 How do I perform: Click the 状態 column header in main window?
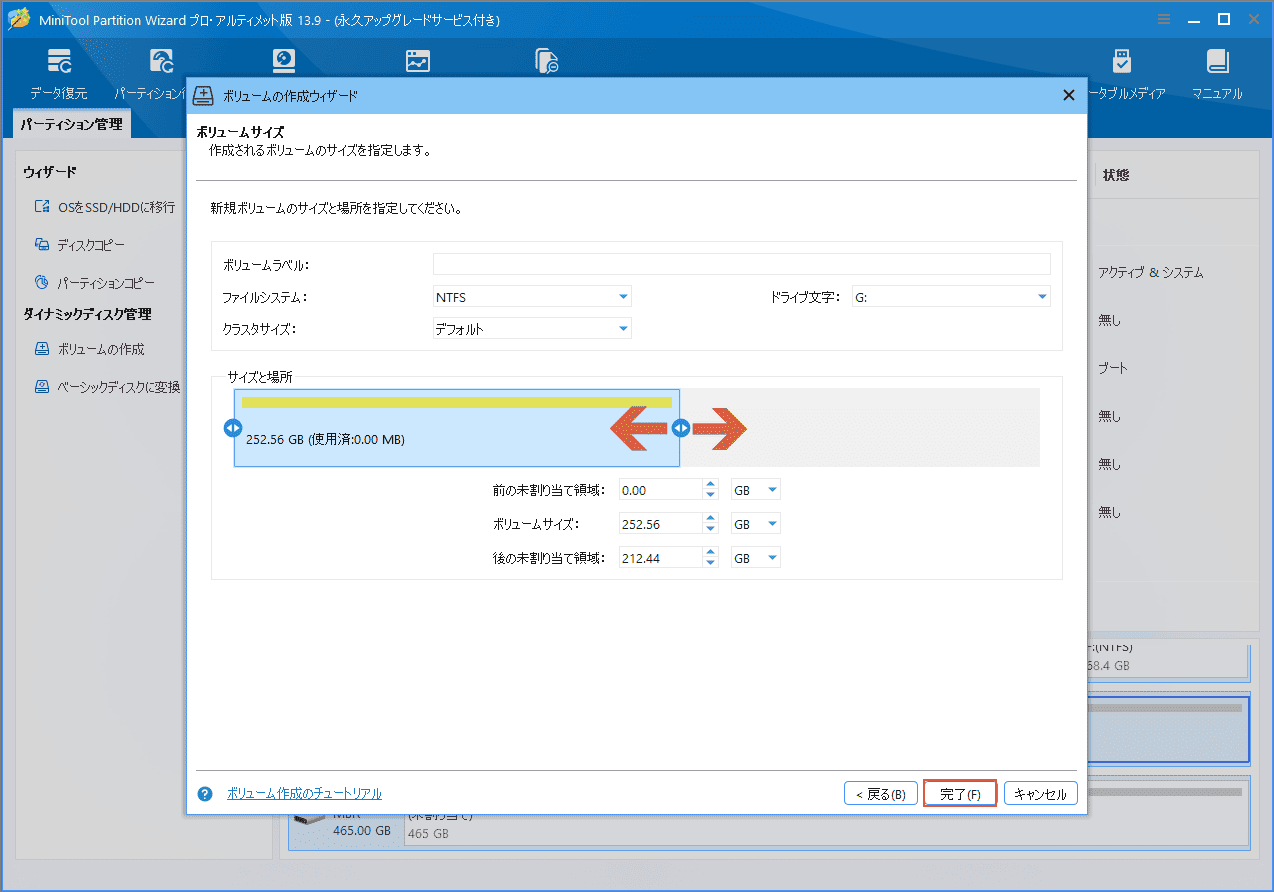click(x=1116, y=175)
